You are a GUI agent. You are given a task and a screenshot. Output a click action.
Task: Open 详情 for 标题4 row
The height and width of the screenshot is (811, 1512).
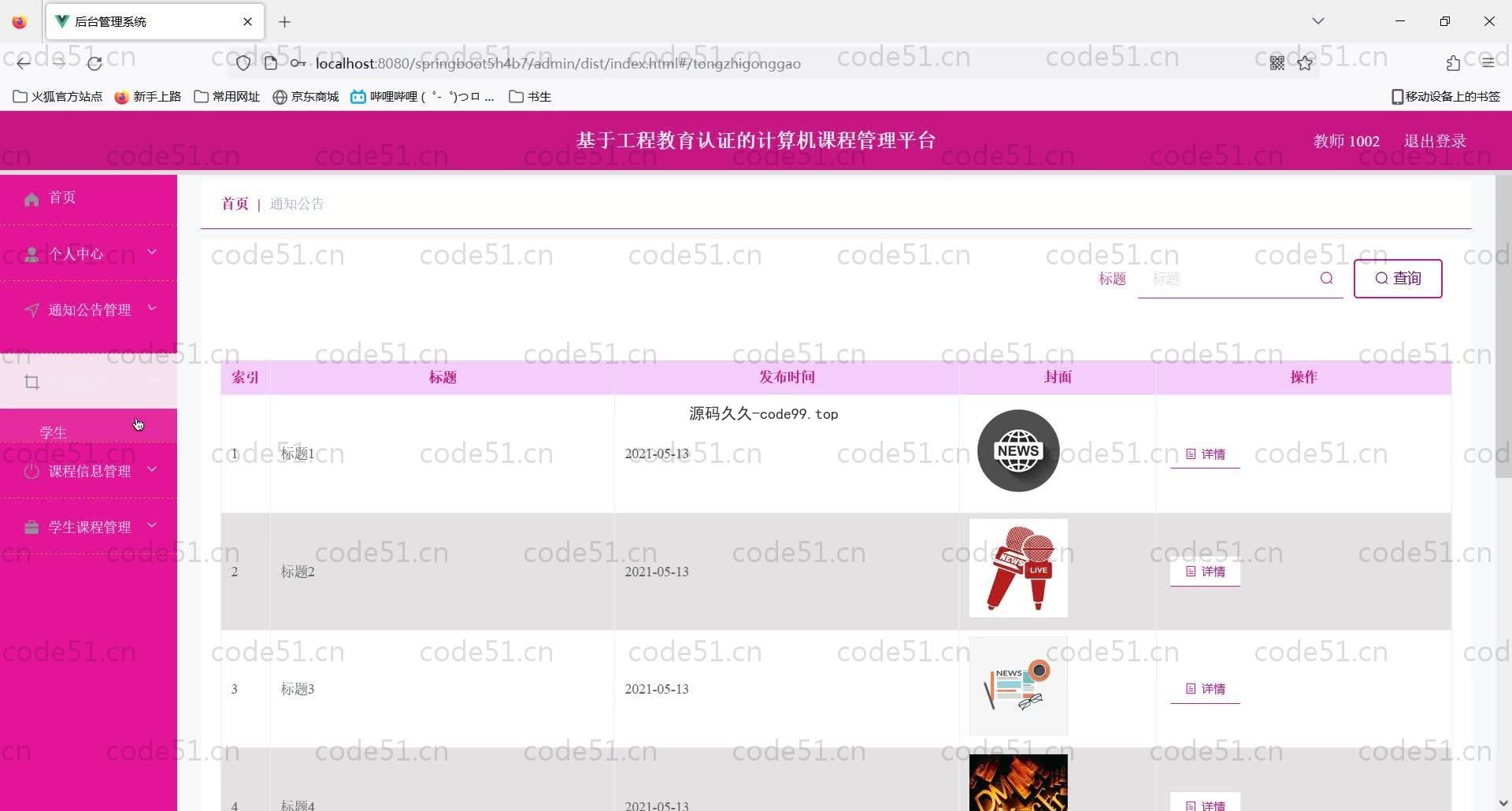1205,803
